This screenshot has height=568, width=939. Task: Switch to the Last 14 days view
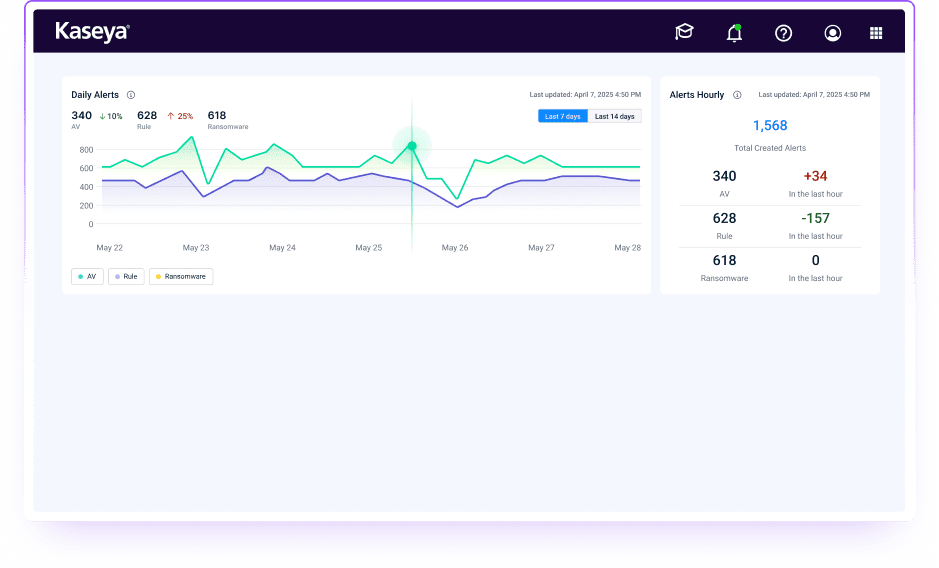(614, 117)
